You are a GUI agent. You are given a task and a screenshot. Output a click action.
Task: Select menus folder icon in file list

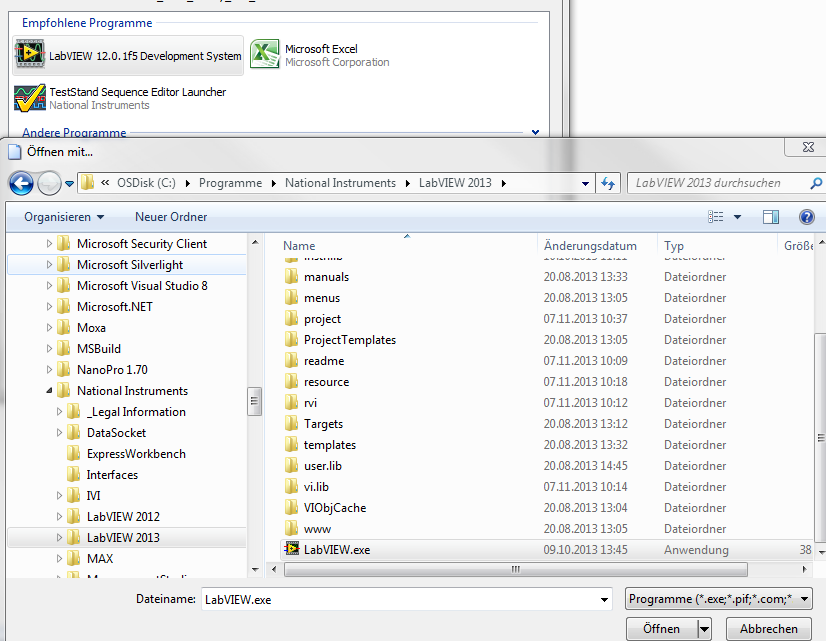[x=291, y=298]
